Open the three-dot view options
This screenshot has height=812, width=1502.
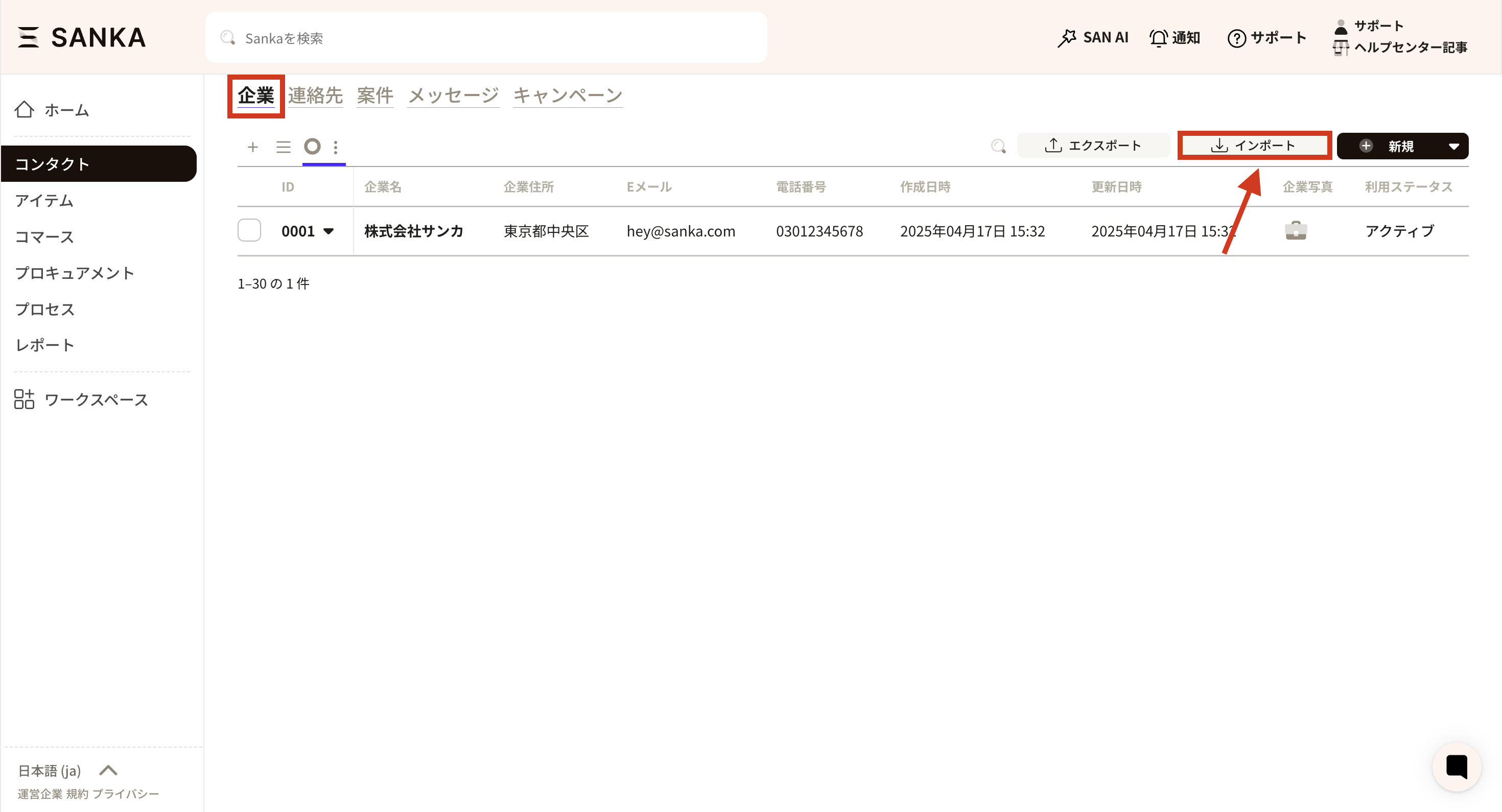[335, 147]
